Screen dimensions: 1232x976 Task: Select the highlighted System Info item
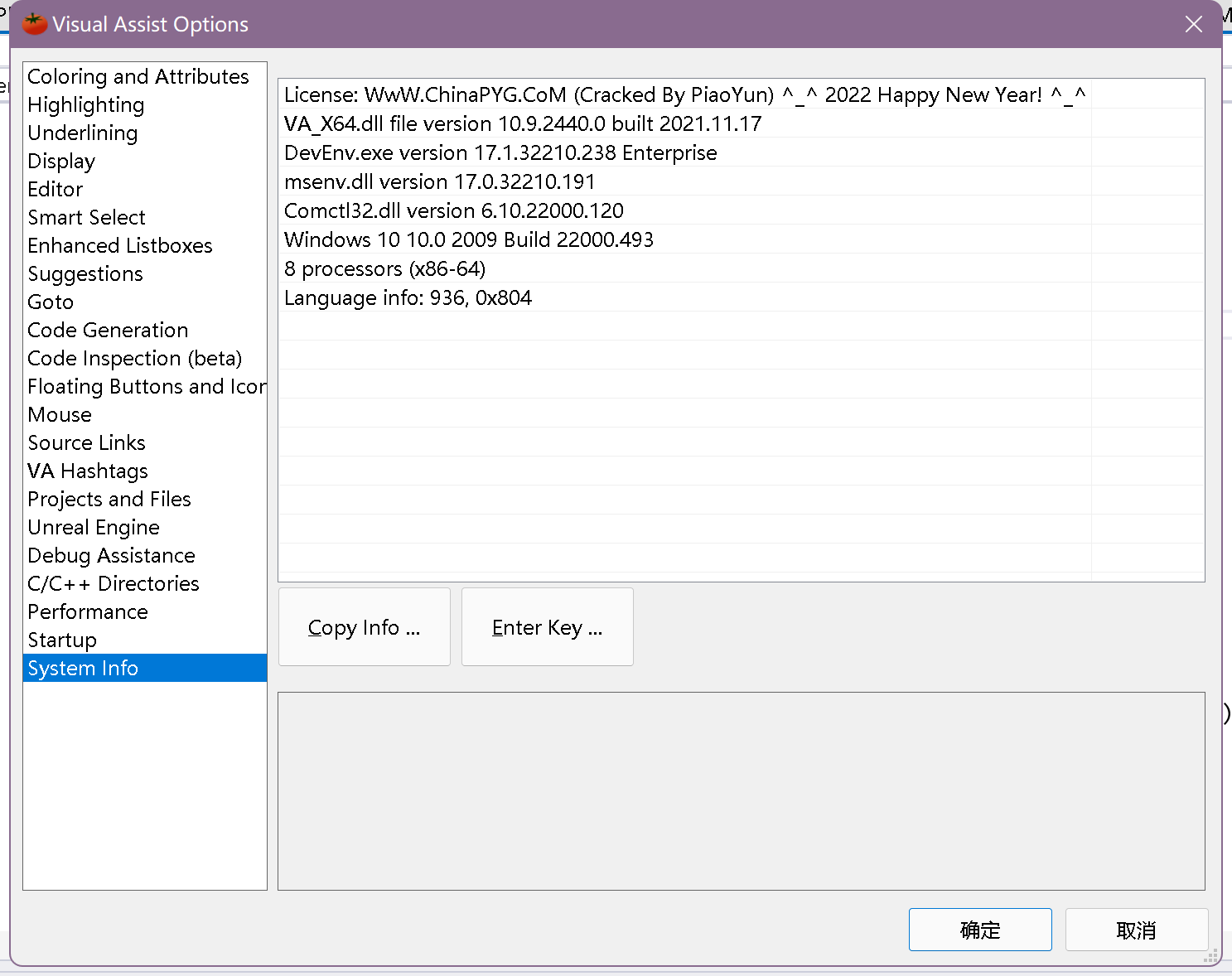coord(145,668)
